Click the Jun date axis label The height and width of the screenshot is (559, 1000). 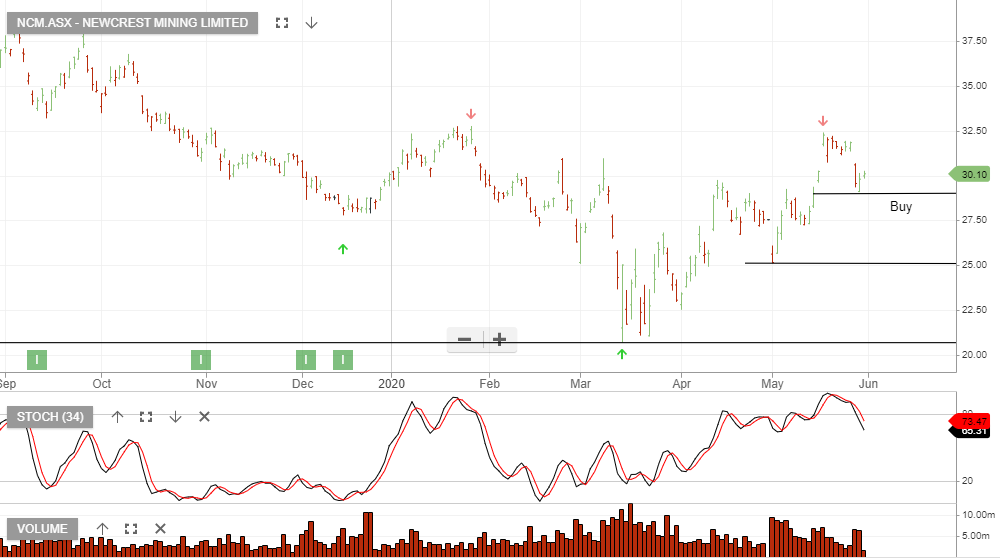click(x=868, y=384)
